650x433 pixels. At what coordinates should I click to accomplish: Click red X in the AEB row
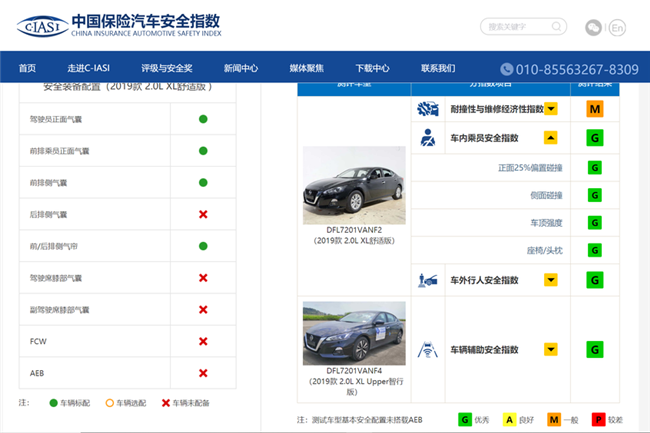coord(203,373)
